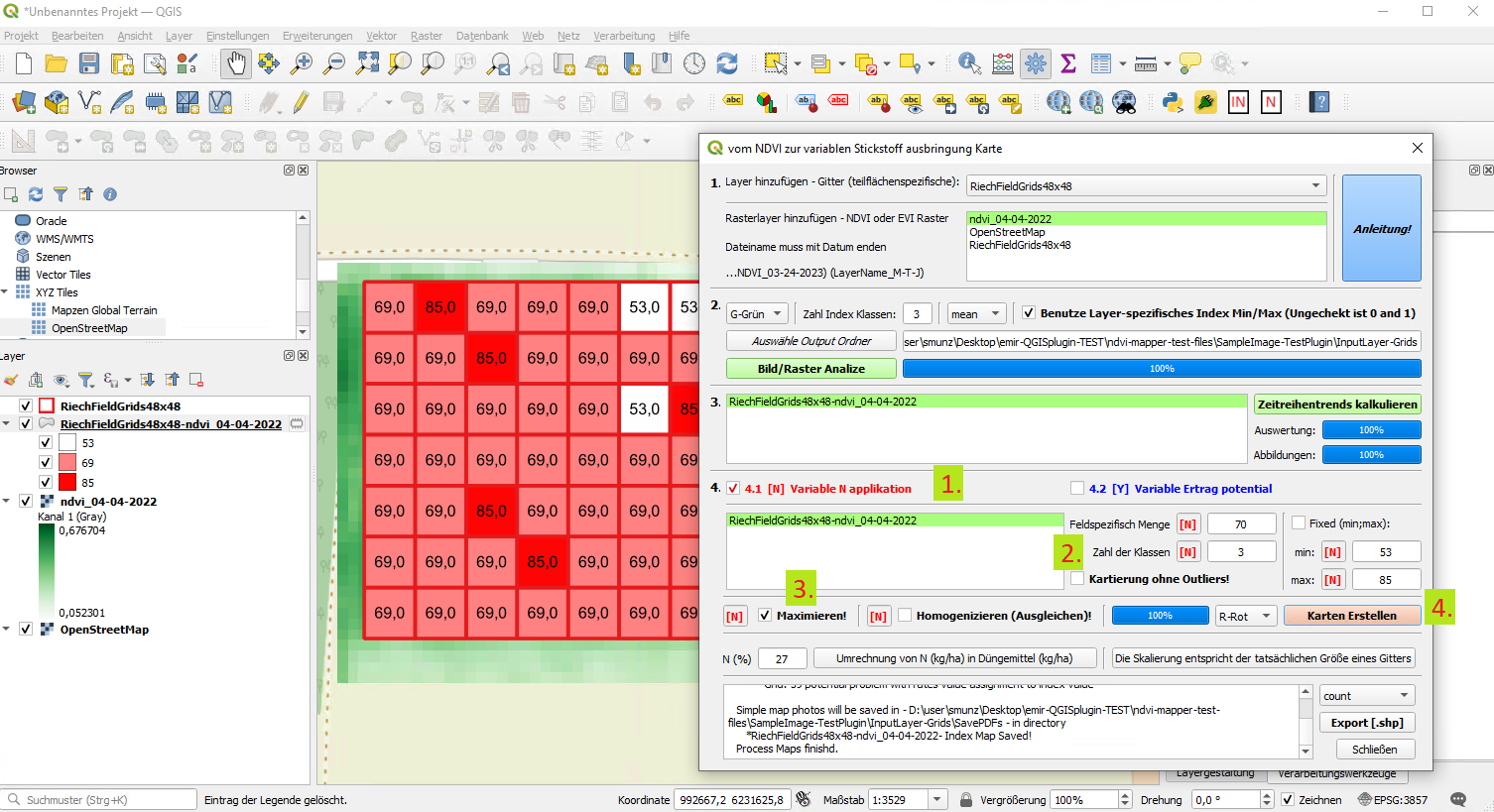Uncheck the Maximieren! option
1494x812 pixels.
(x=765, y=615)
